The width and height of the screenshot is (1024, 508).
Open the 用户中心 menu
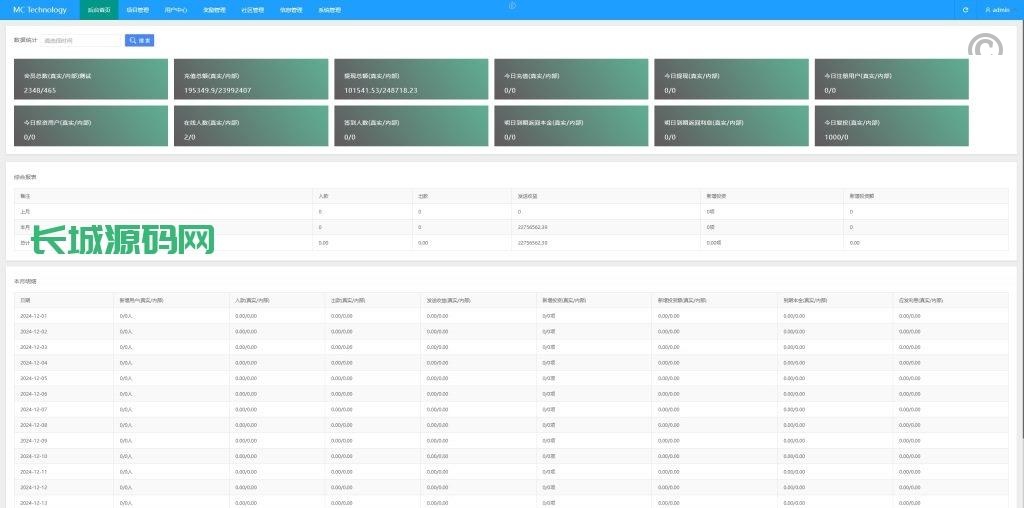pos(176,10)
